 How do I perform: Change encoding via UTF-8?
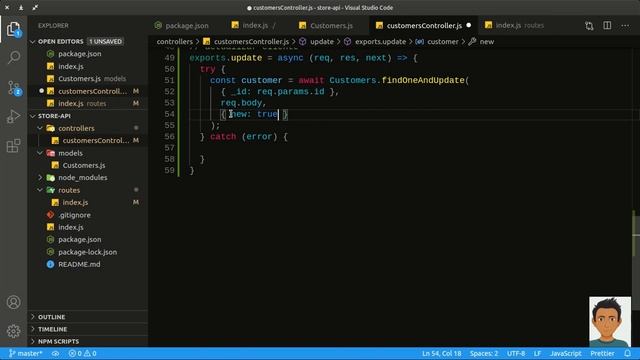click(516, 353)
